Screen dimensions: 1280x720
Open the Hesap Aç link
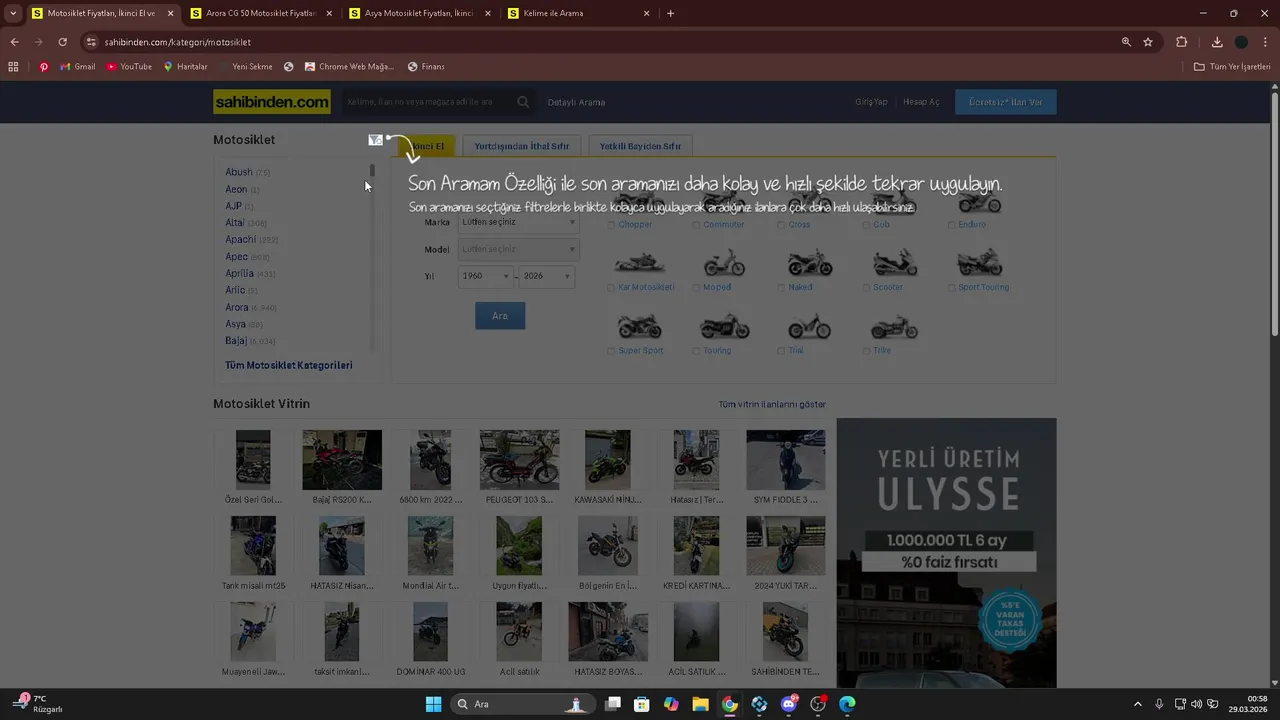[x=921, y=102]
